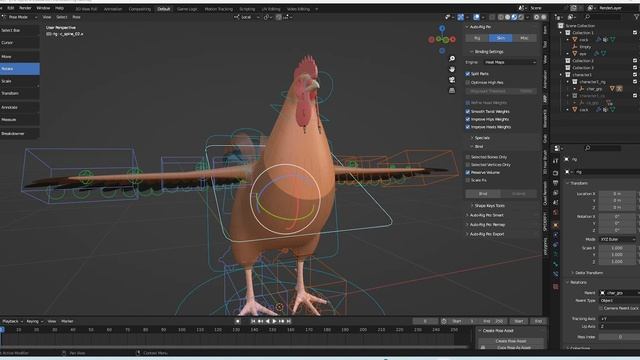The image size is (640, 360).
Task: Open the pivot point link dropdown in header
Action: [268, 17]
